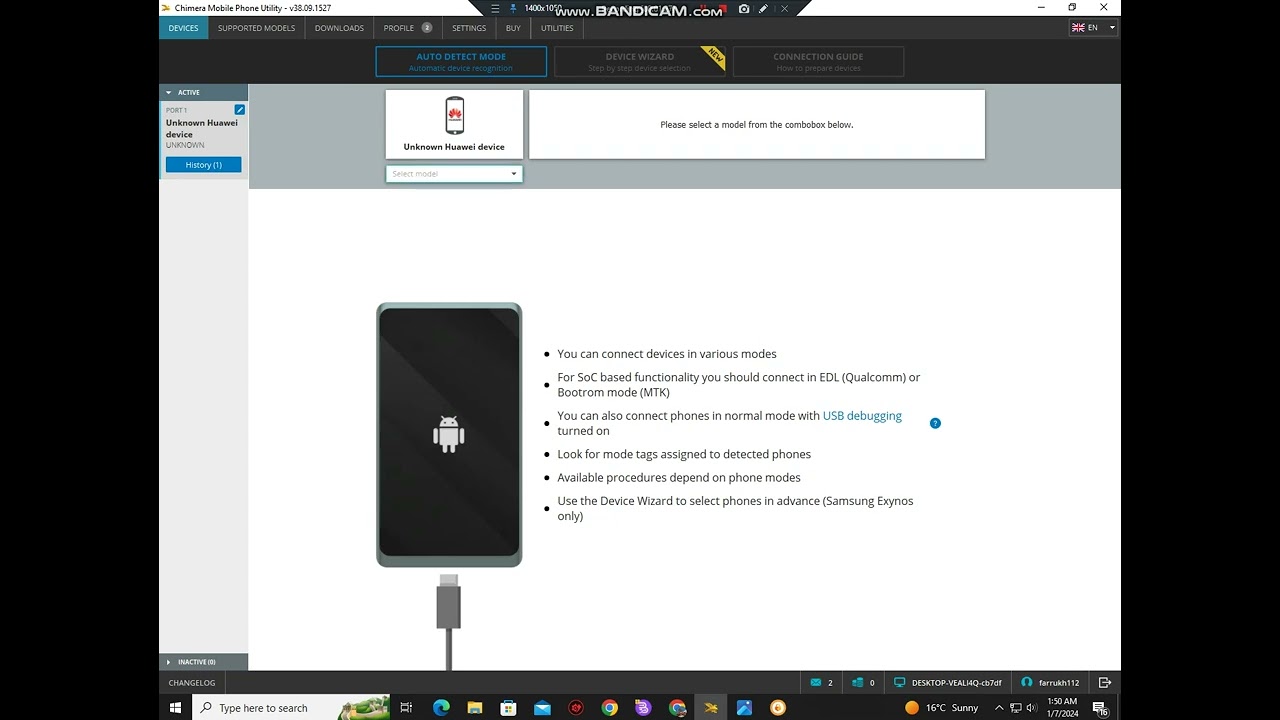The height and width of the screenshot is (720, 1280).
Task: Open the Select model combobox
Action: coord(454,174)
